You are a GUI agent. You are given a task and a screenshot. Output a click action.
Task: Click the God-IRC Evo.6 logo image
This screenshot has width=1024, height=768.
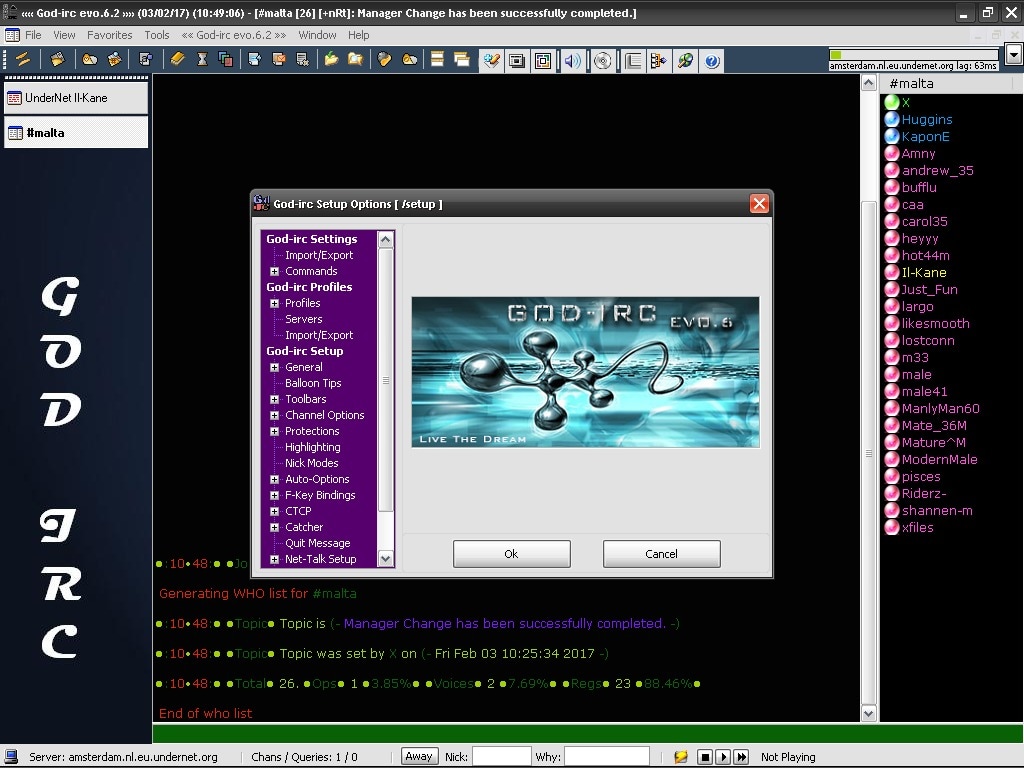coord(585,372)
